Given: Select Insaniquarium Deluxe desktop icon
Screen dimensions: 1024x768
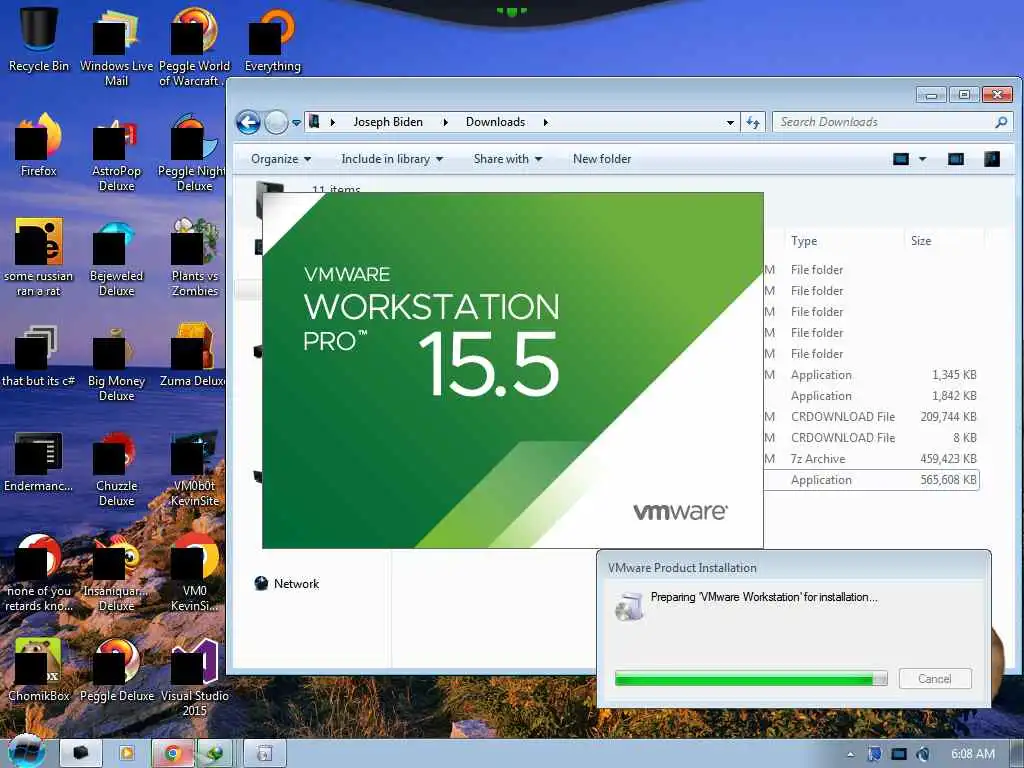Looking at the screenshot, I should tap(116, 573).
